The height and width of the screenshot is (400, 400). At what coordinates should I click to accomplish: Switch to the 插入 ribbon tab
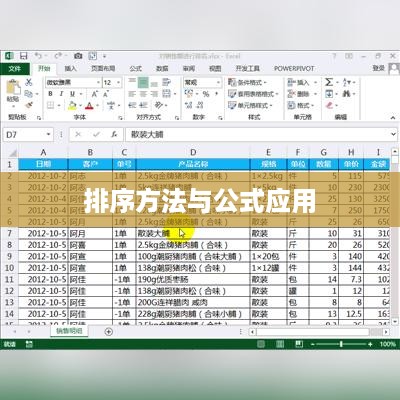point(71,69)
